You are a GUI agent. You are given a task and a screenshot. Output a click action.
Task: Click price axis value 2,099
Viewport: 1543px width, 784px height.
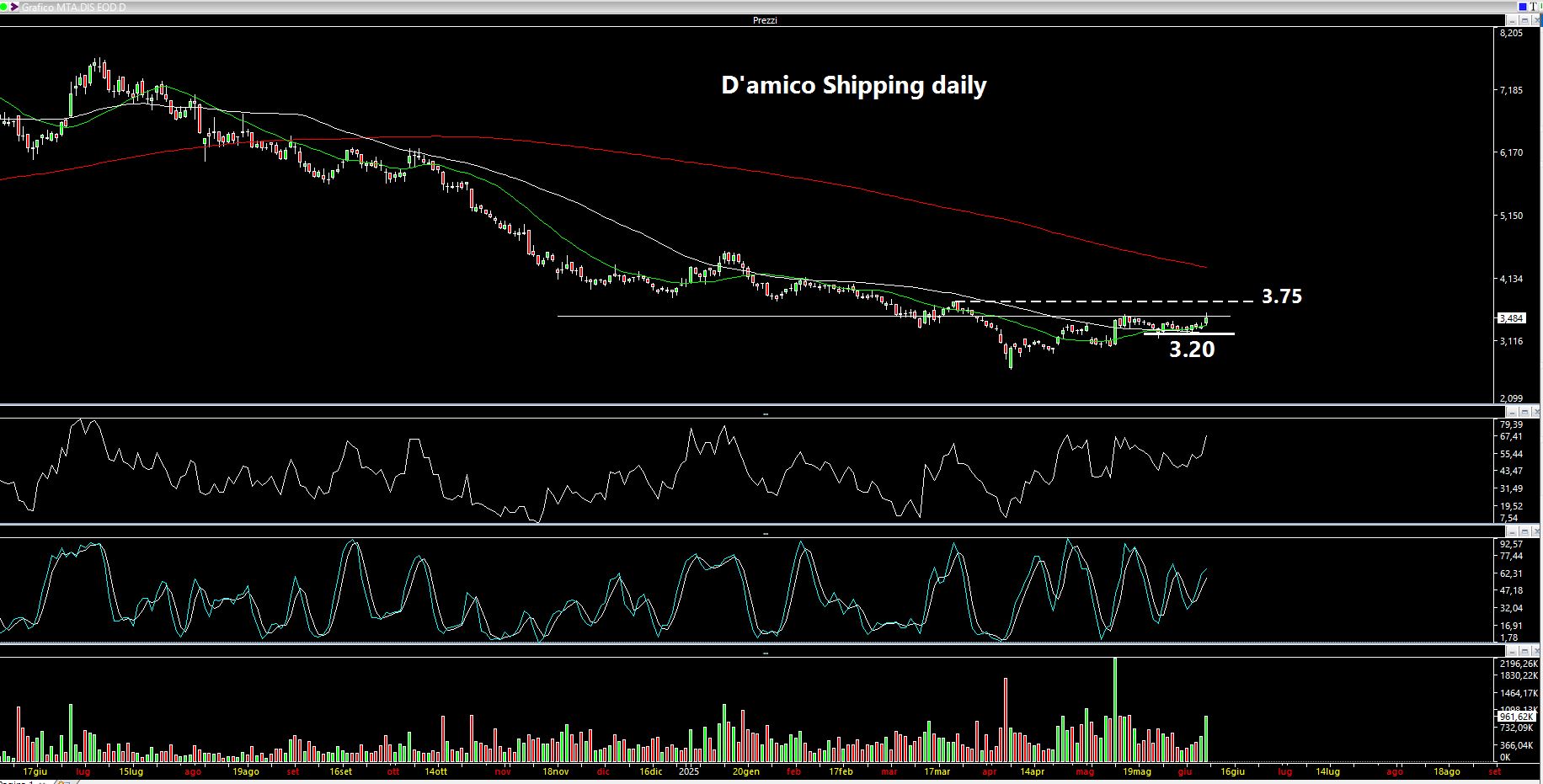(x=1511, y=398)
